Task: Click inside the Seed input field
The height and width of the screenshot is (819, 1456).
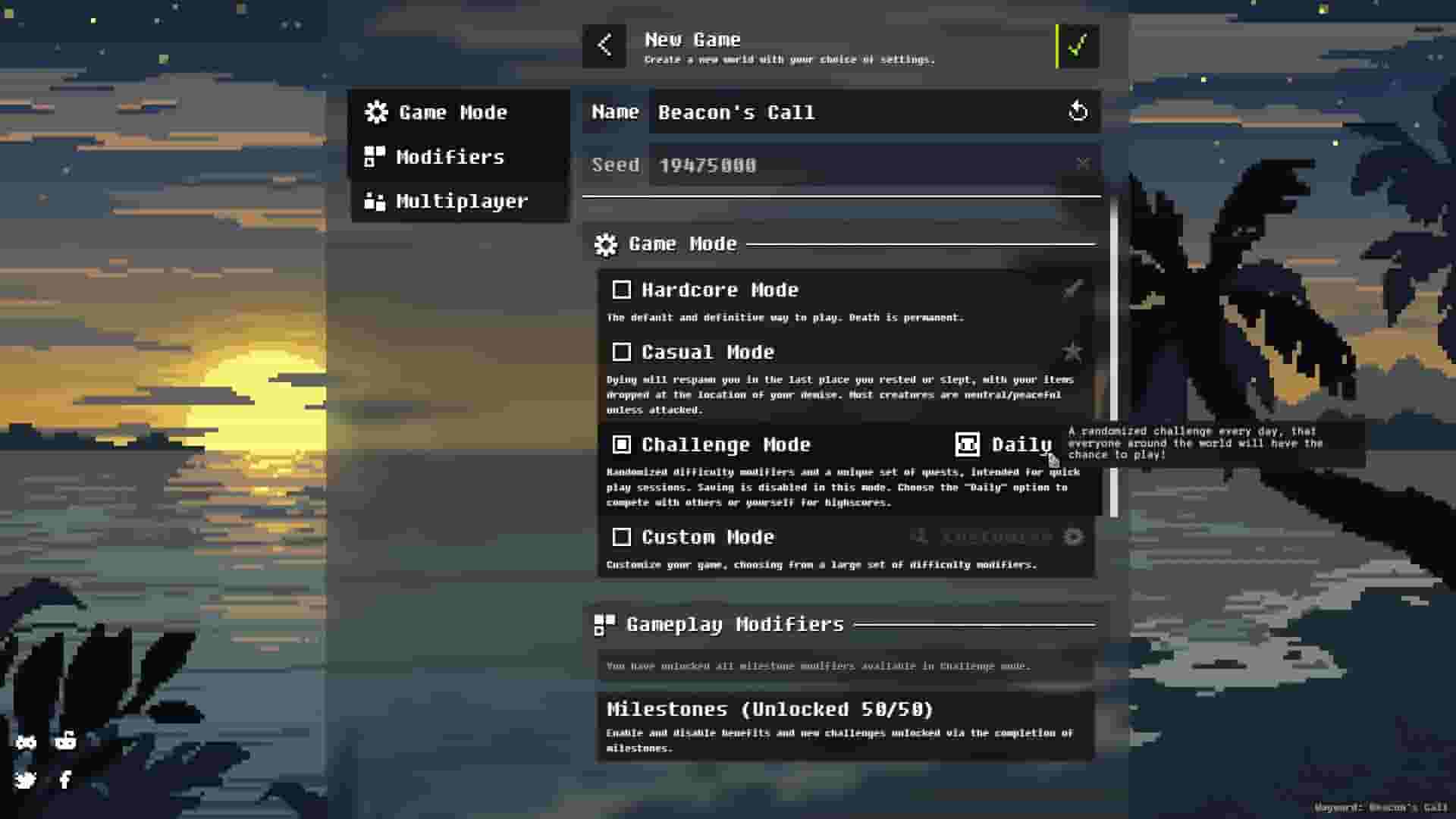Action: [834, 165]
